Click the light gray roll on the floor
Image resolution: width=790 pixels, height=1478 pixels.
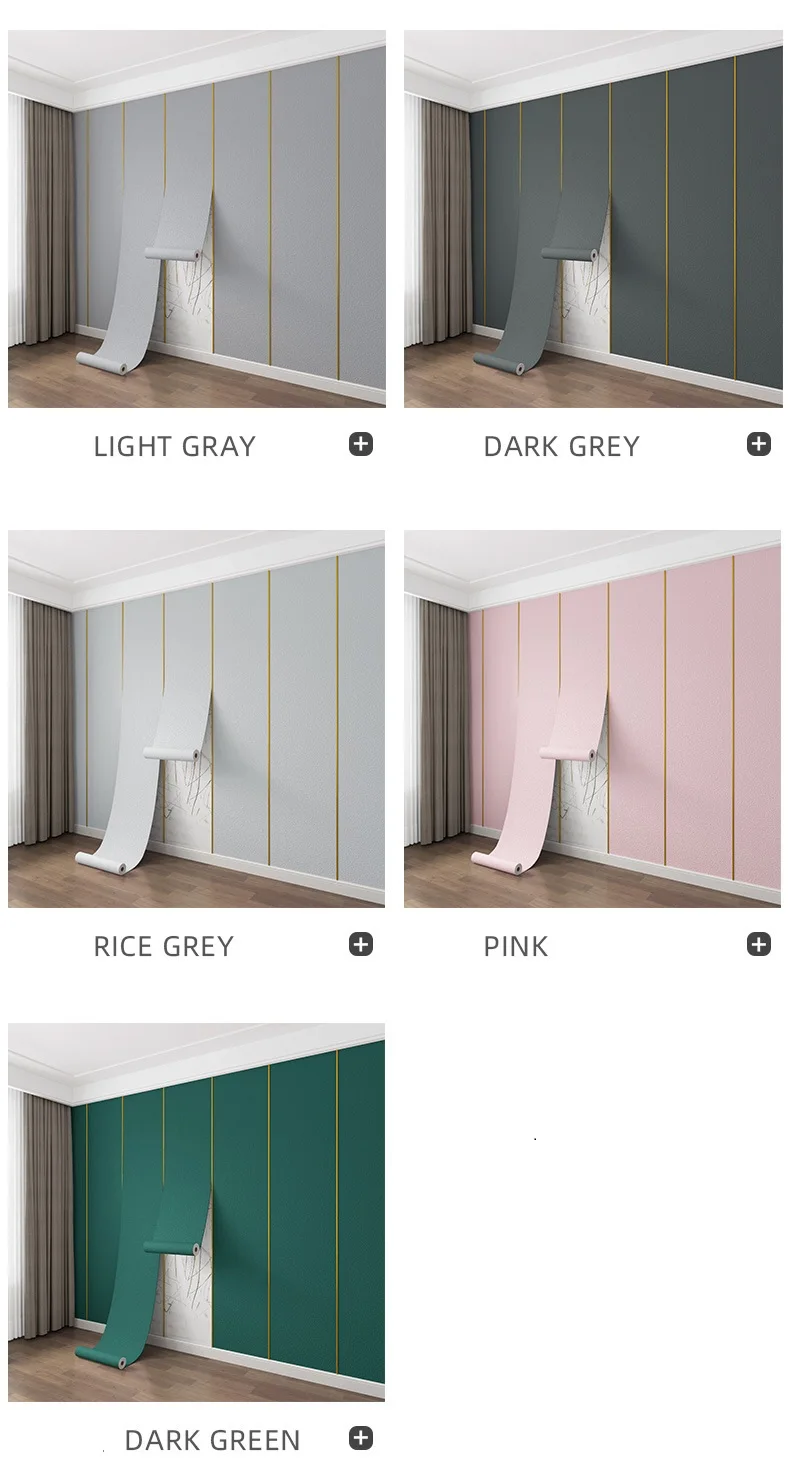pyautogui.click(x=103, y=361)
